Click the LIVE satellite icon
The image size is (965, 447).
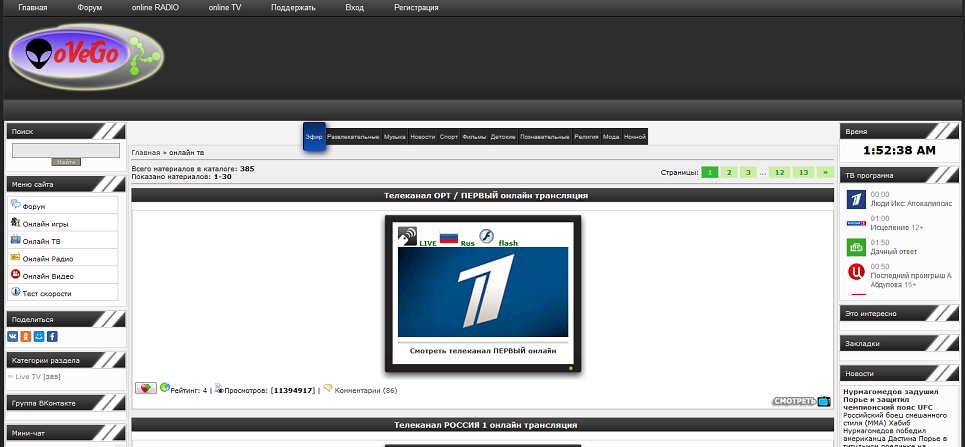(x=407, y=236)
